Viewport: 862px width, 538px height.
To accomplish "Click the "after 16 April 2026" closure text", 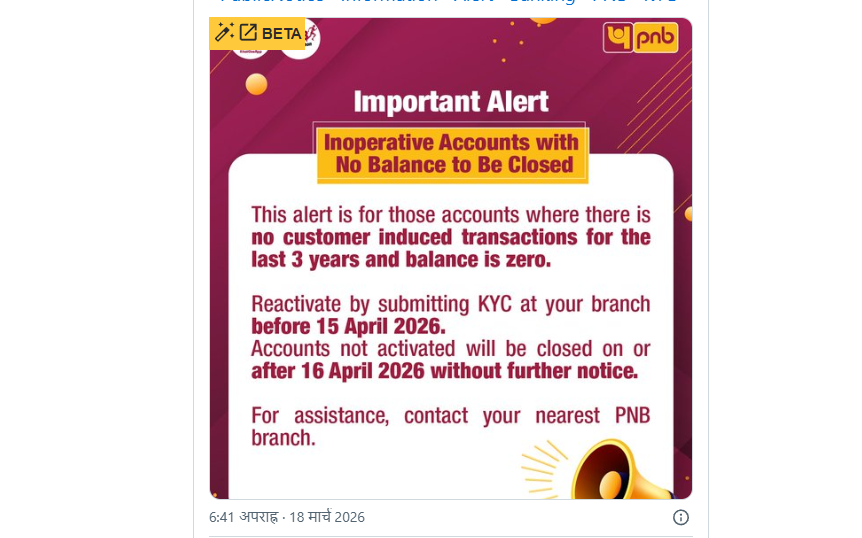I will click(444, 371).
